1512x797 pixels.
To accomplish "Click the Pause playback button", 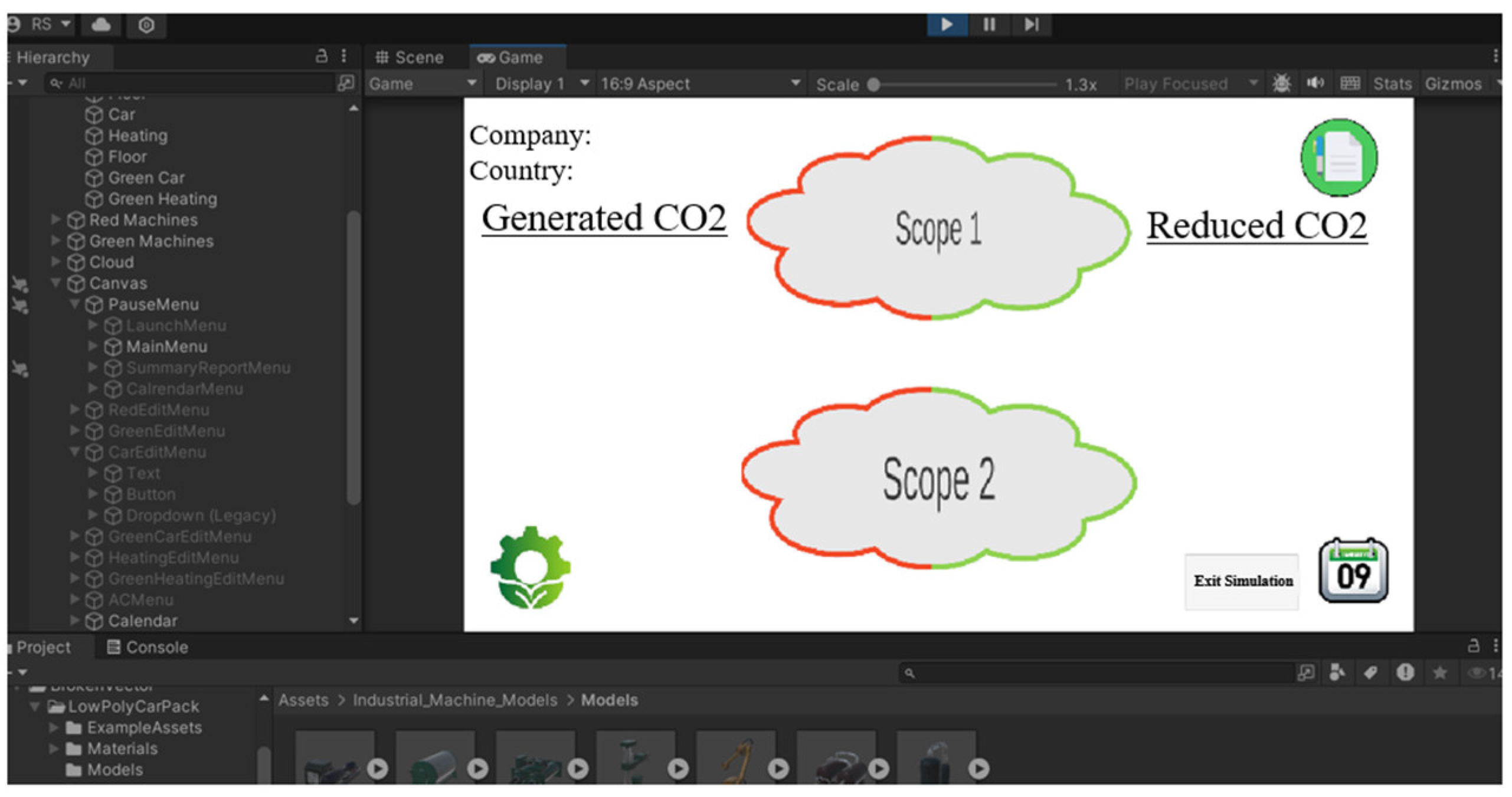I will click(989, 24).
